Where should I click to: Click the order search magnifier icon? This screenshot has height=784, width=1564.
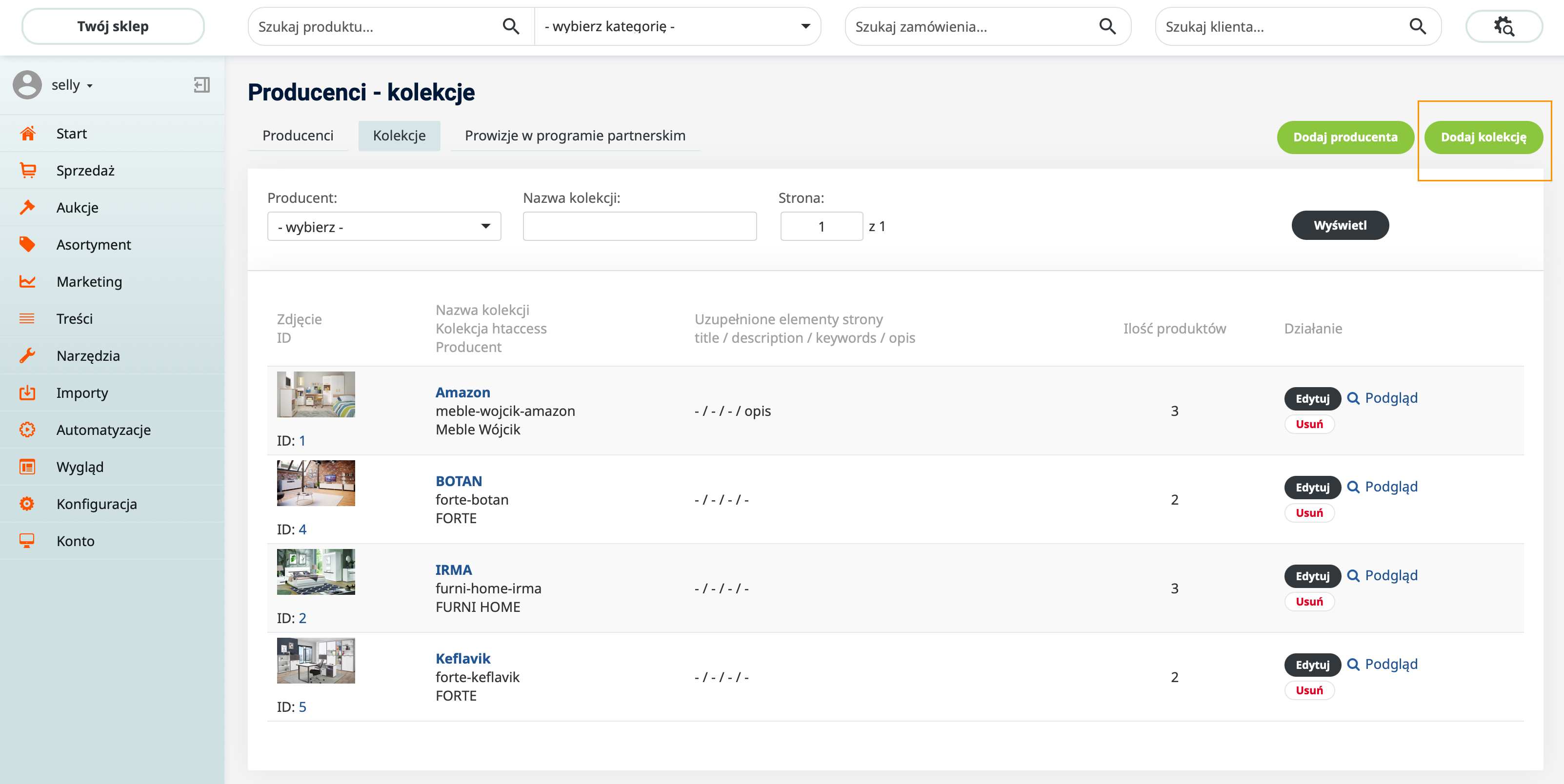(x=1107, y=27)
